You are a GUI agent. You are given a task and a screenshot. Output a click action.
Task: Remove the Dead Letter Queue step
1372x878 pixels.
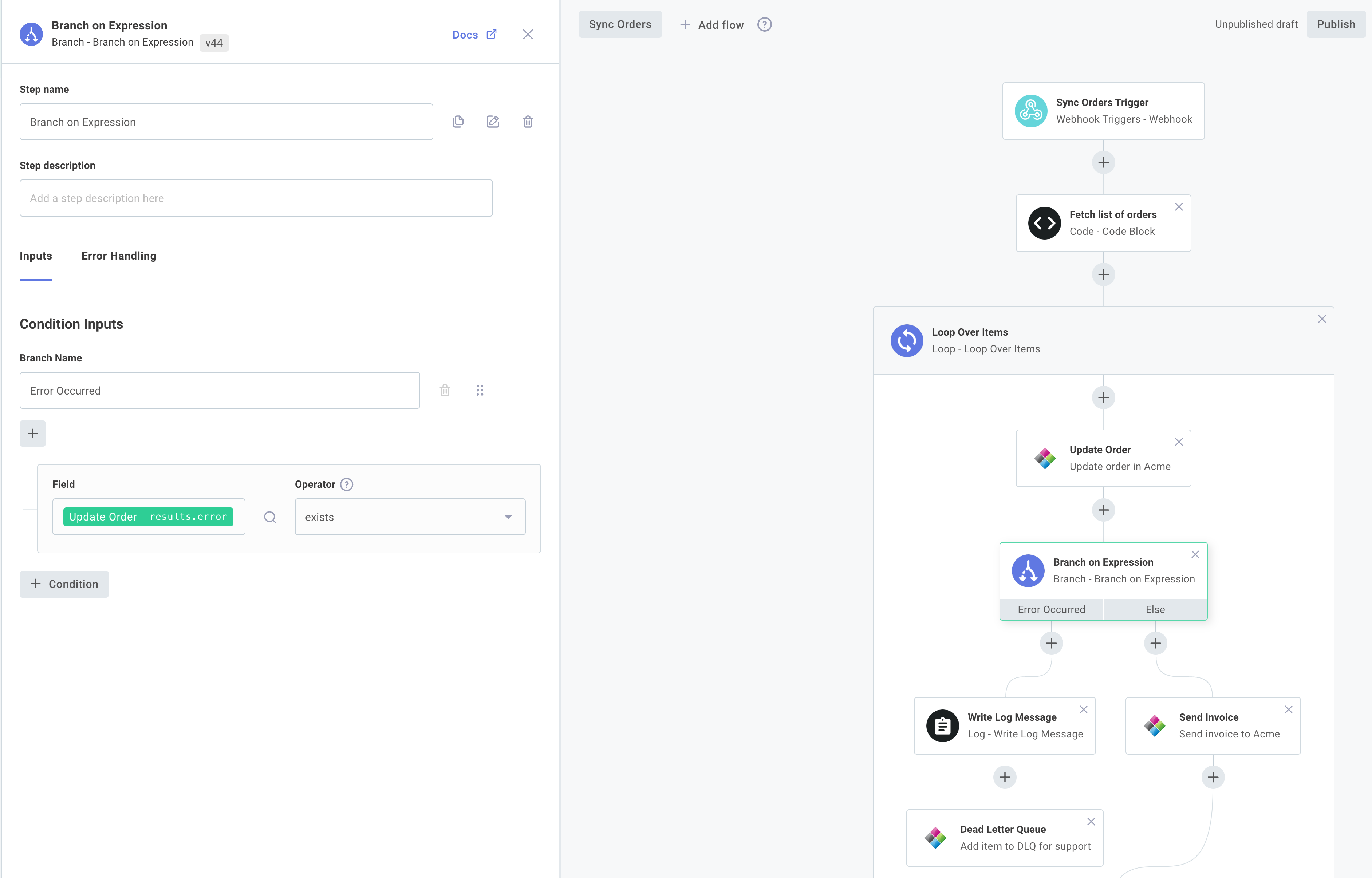[1091, 822]
